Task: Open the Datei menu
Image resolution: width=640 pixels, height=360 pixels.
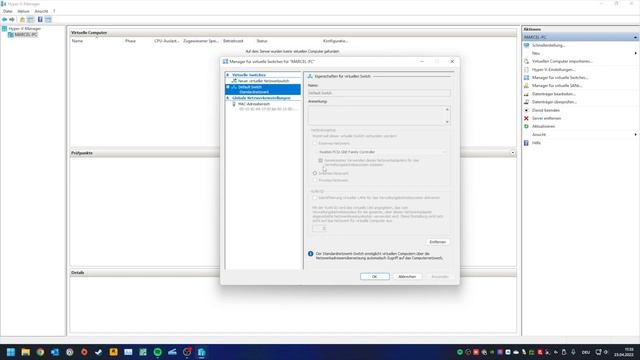Action: 8,11
